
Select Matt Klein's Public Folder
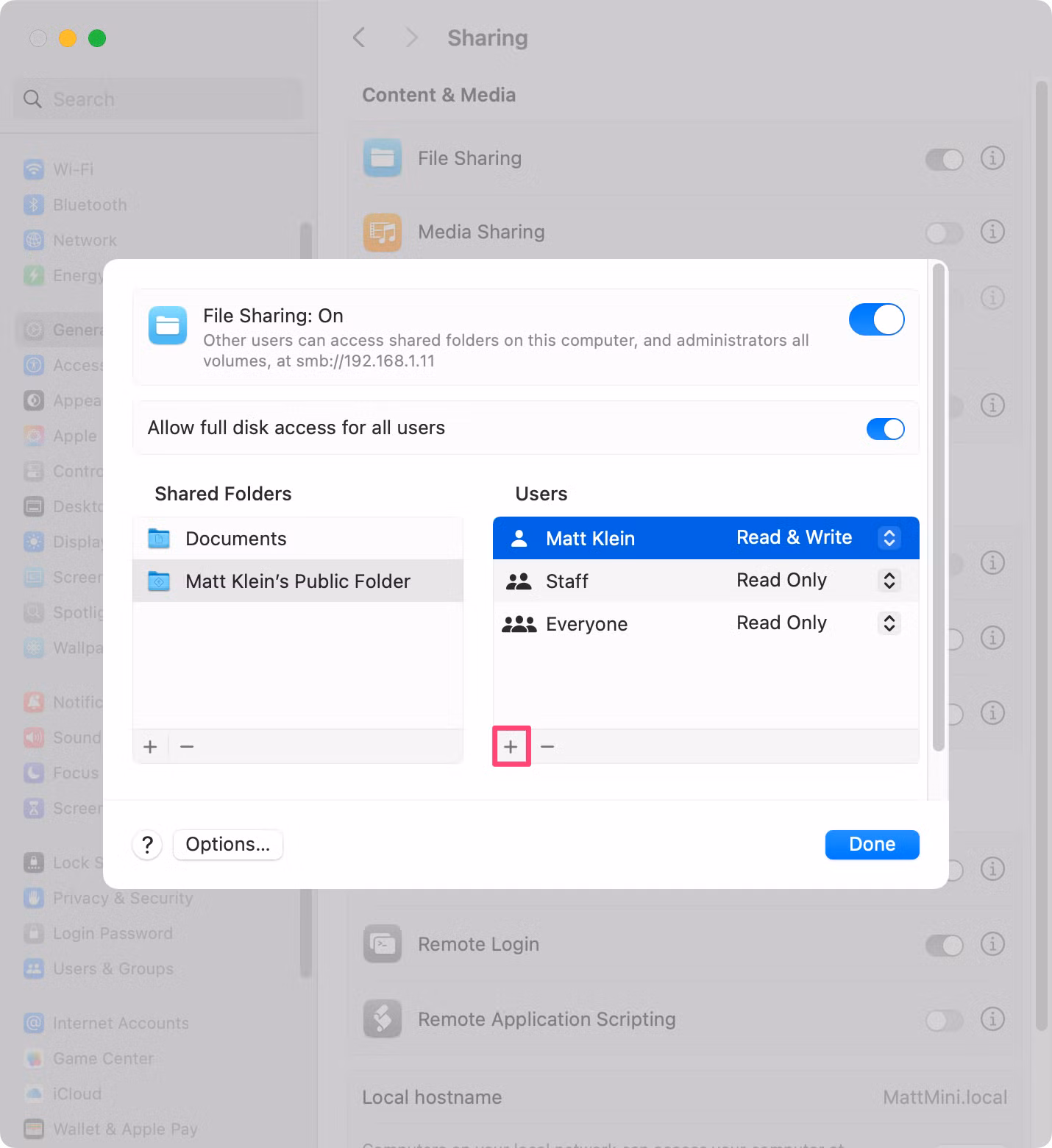[x=298, y=581]
